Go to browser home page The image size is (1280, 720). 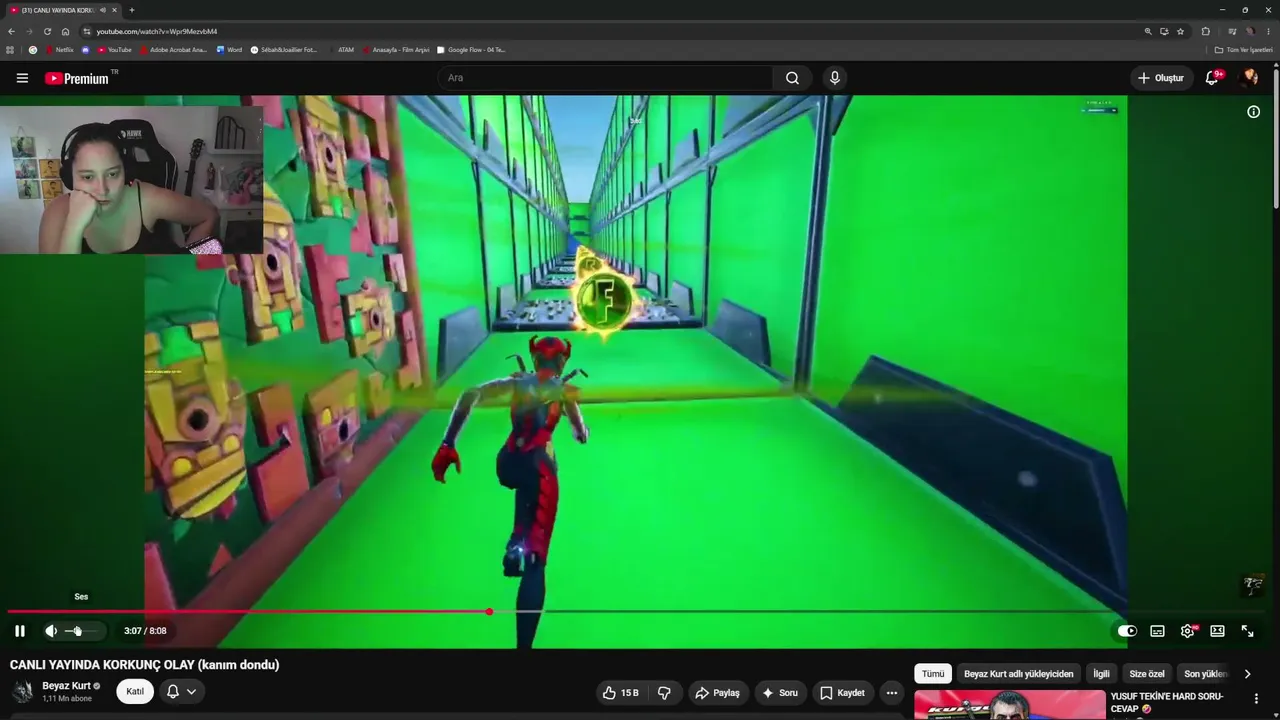click(x=65, y=31)
